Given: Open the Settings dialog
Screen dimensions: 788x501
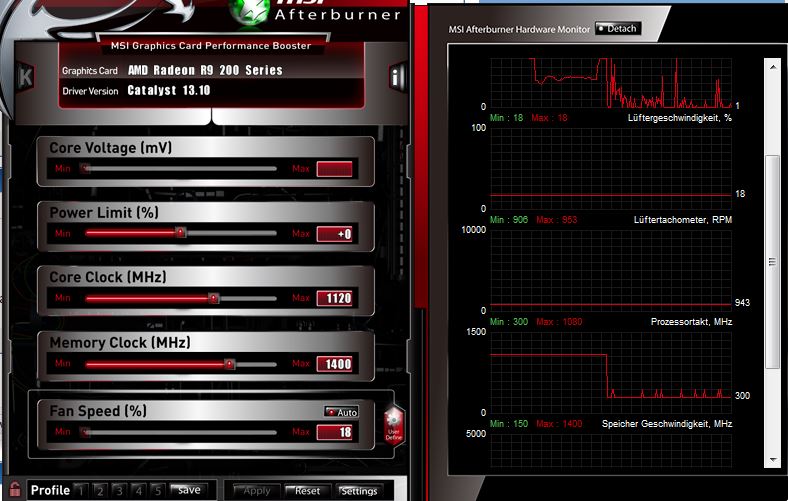Looking at the screenshot, I should click(x=359, y=491).
